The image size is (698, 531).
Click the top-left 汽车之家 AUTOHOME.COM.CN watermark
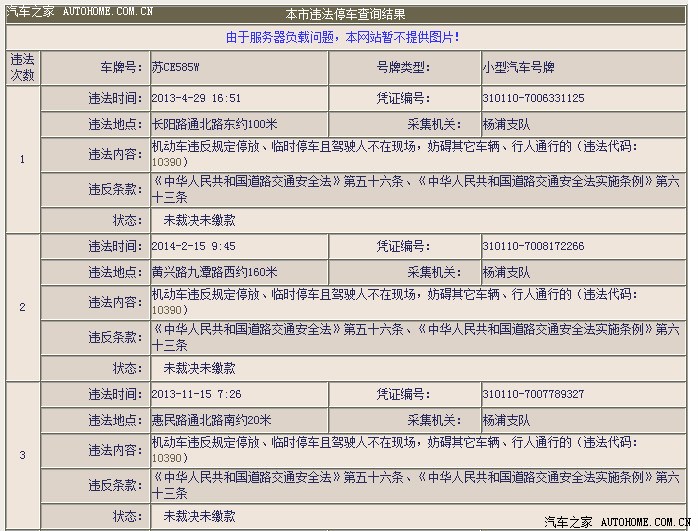tap(80, 11)
